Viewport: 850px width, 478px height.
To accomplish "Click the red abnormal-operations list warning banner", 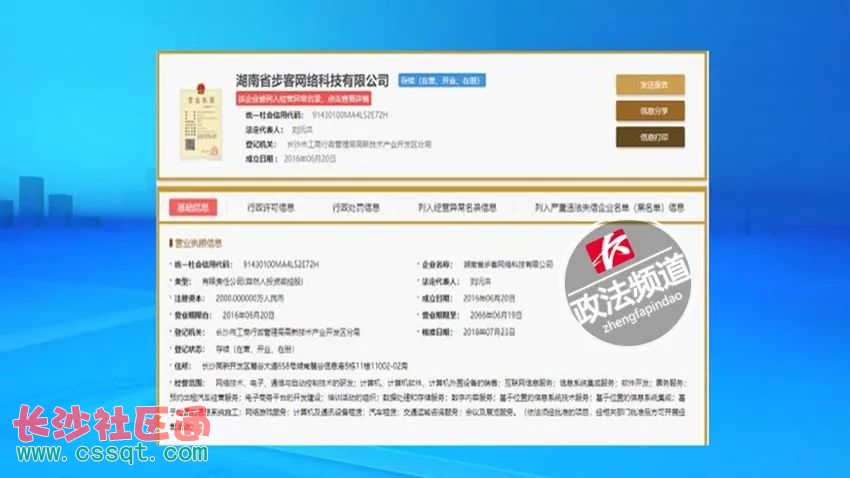I will point(304,99).
